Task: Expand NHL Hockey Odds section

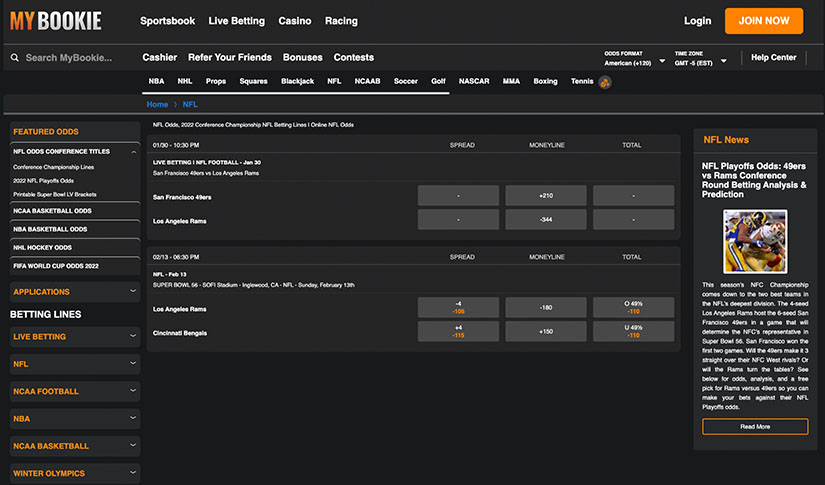Action: pos(75,248)
